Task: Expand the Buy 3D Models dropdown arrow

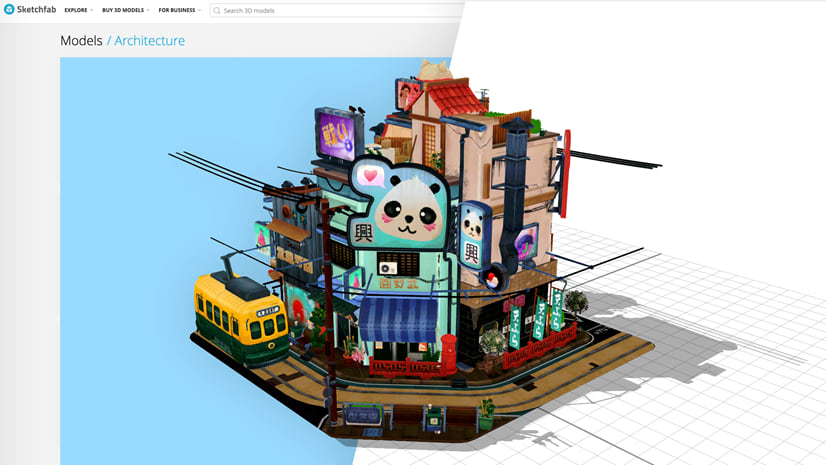Action: 148,10
